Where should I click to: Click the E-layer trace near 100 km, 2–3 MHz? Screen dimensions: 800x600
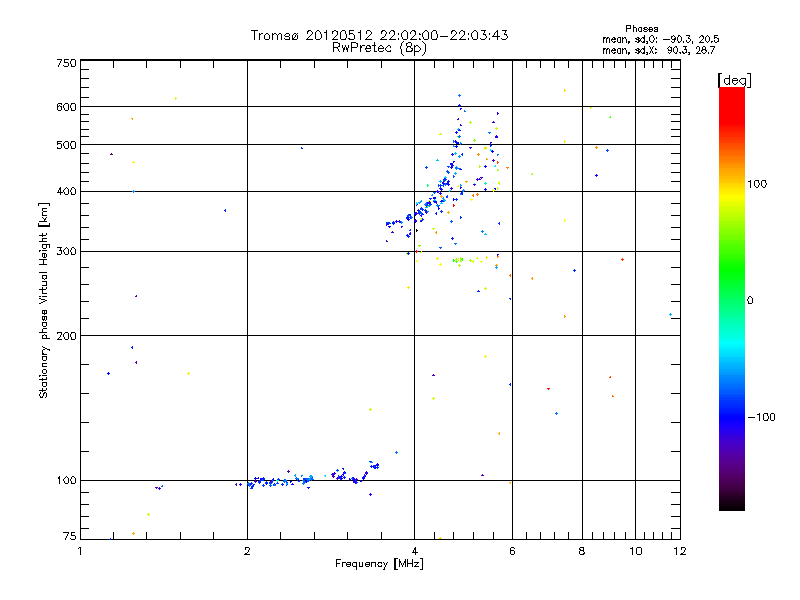[281, 481]
